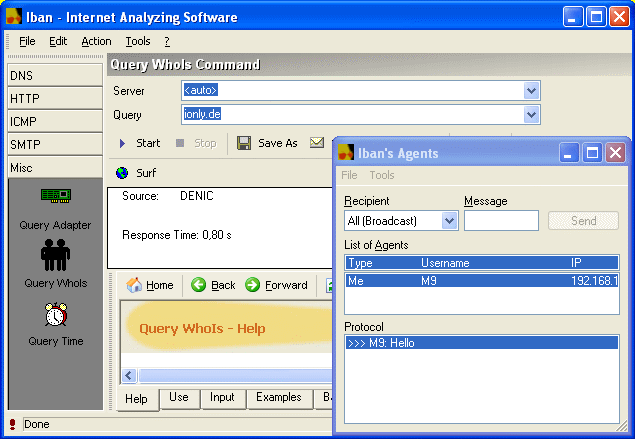Screen dimensions: 635x439
Task: Select the Query WhoIs people icon
Action: pyautogui.click(x=55, y=255)
